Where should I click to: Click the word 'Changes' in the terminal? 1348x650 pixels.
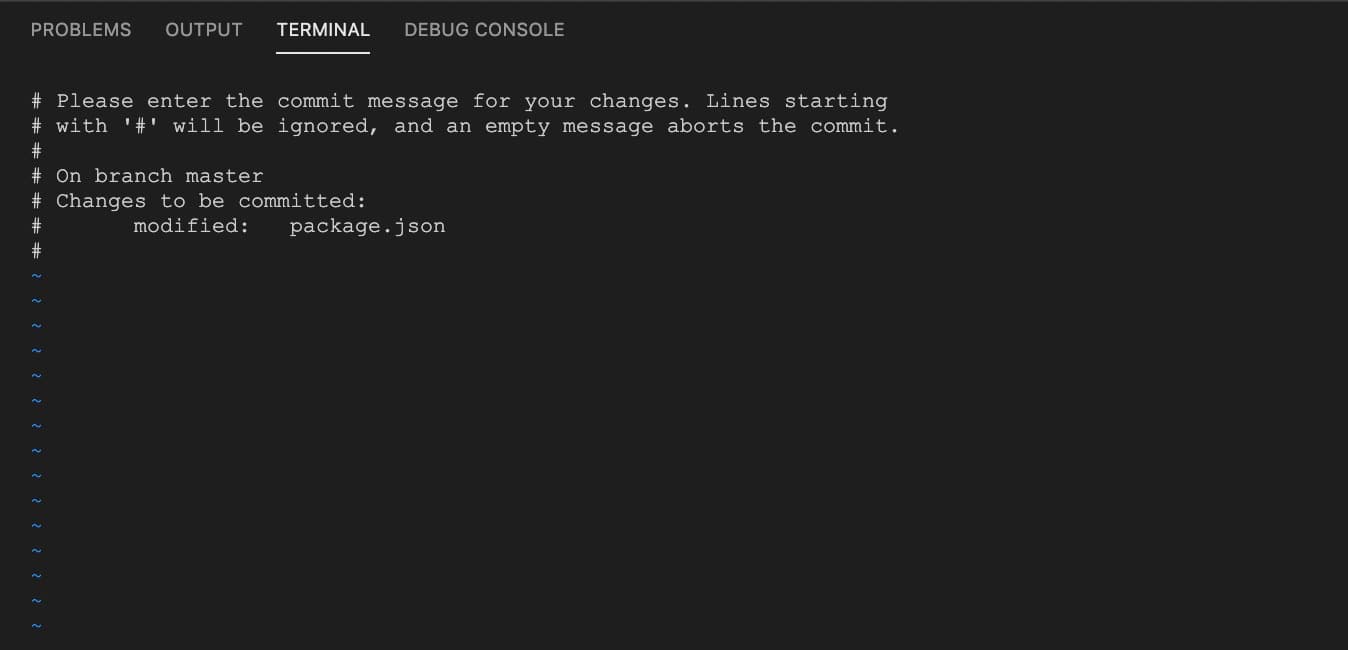pos(101,201)
